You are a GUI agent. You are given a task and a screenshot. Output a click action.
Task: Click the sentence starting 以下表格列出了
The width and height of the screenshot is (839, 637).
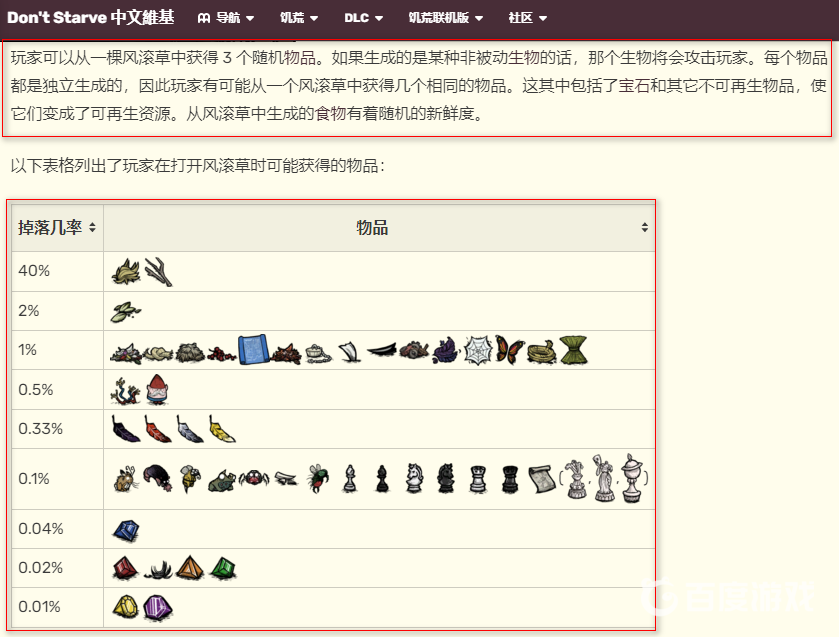[197, 166]
